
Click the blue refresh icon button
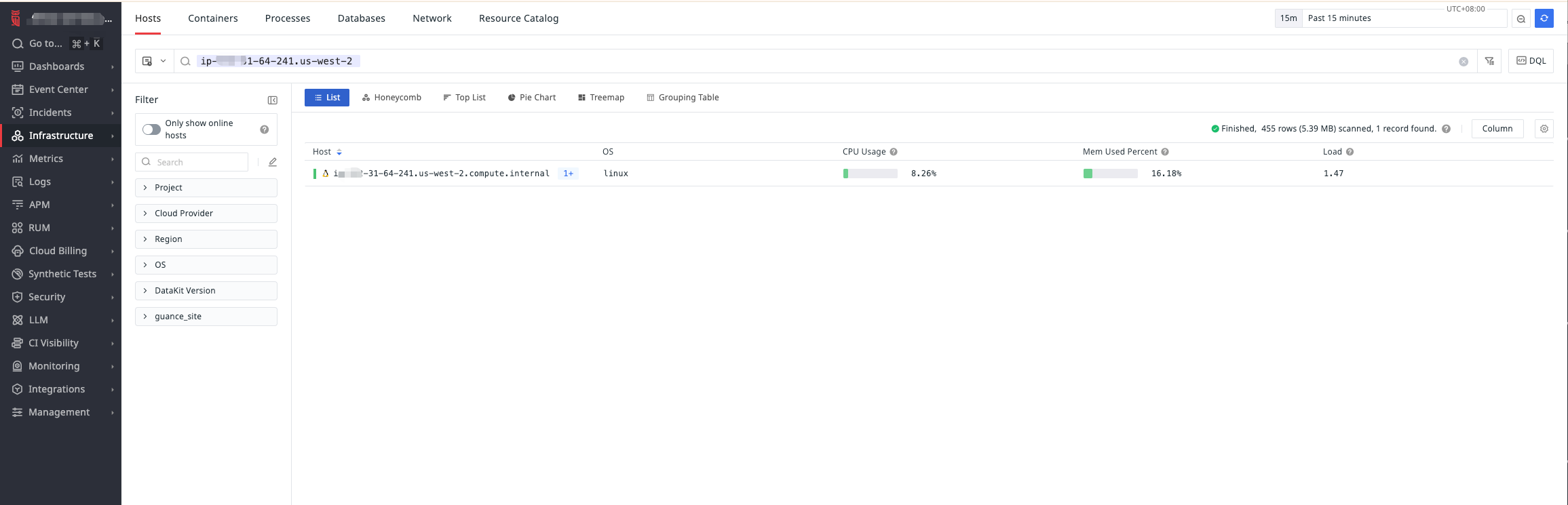click(1544, 18)
